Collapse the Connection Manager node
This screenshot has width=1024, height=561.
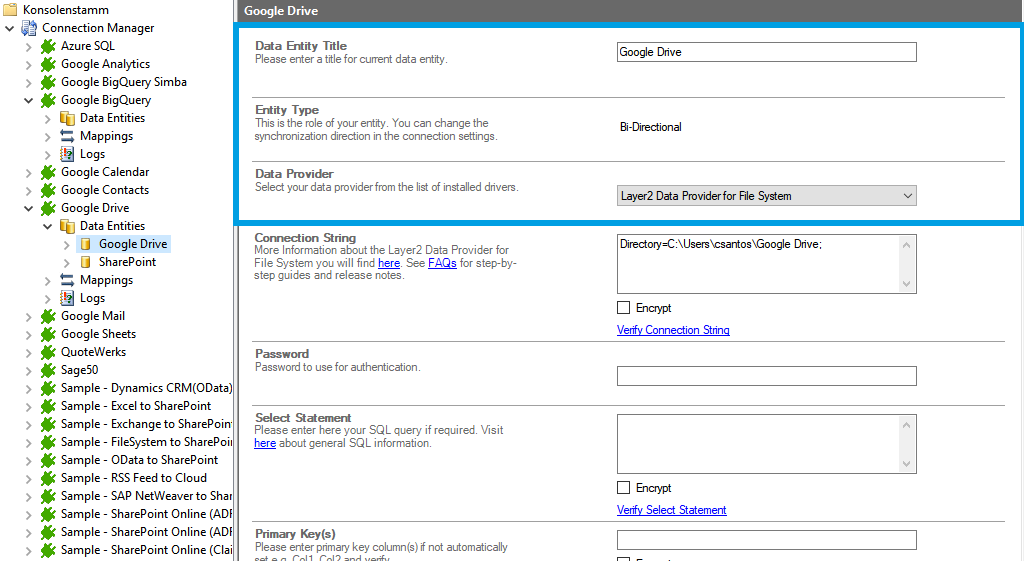pyautogui.click(x=9, y=28)
